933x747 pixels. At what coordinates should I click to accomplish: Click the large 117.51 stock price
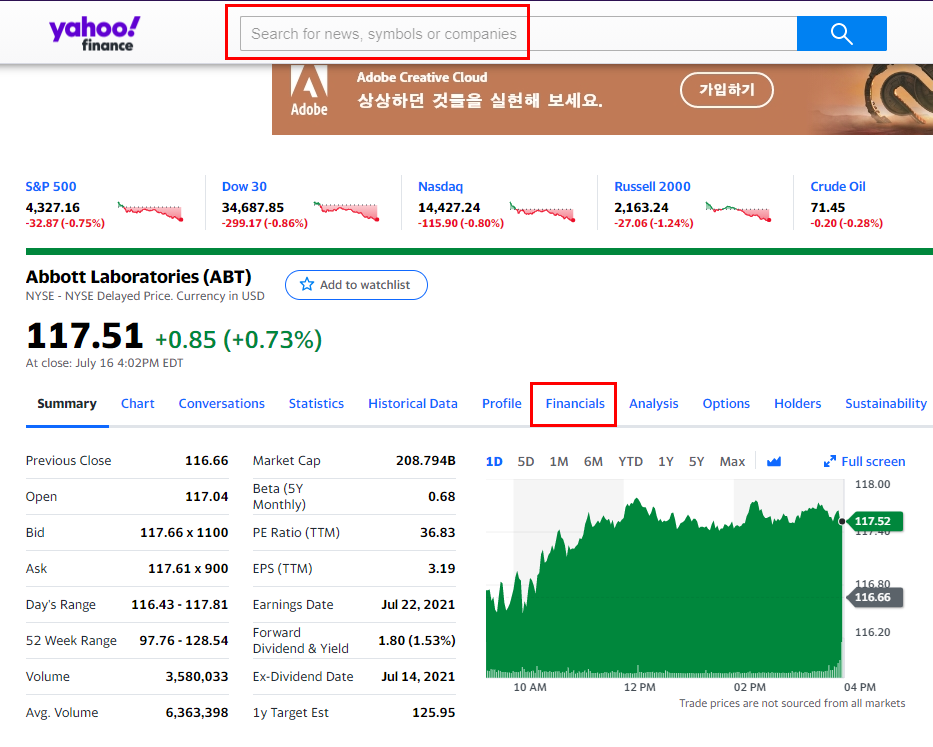click(84, 336)
